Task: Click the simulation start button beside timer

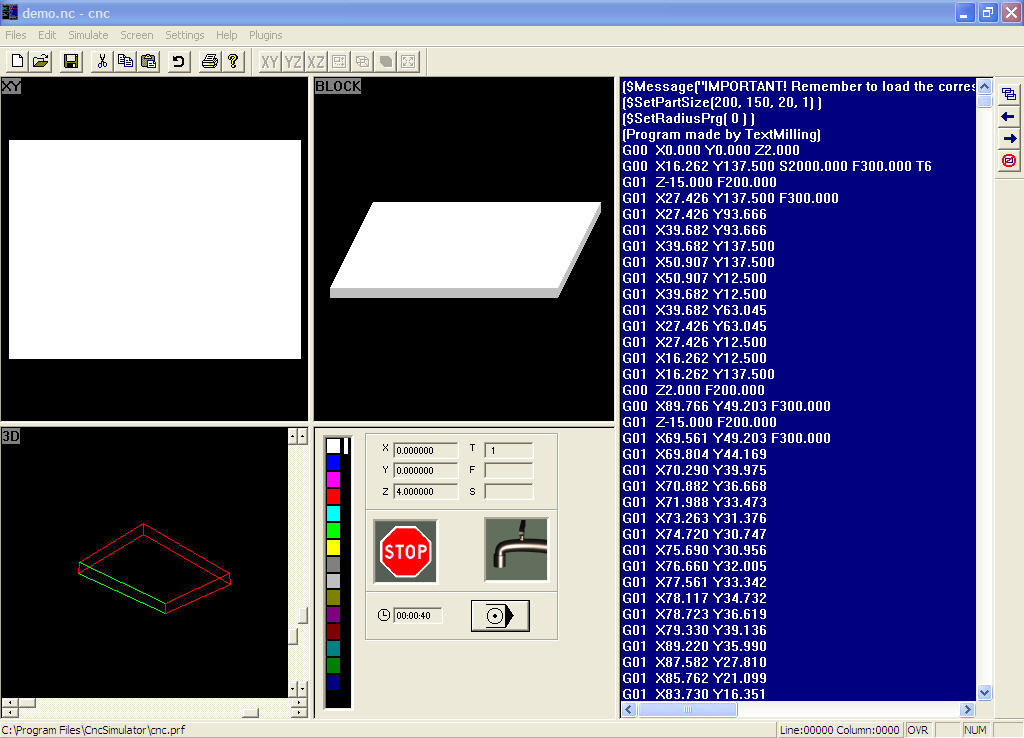Action: coord(500,616)
